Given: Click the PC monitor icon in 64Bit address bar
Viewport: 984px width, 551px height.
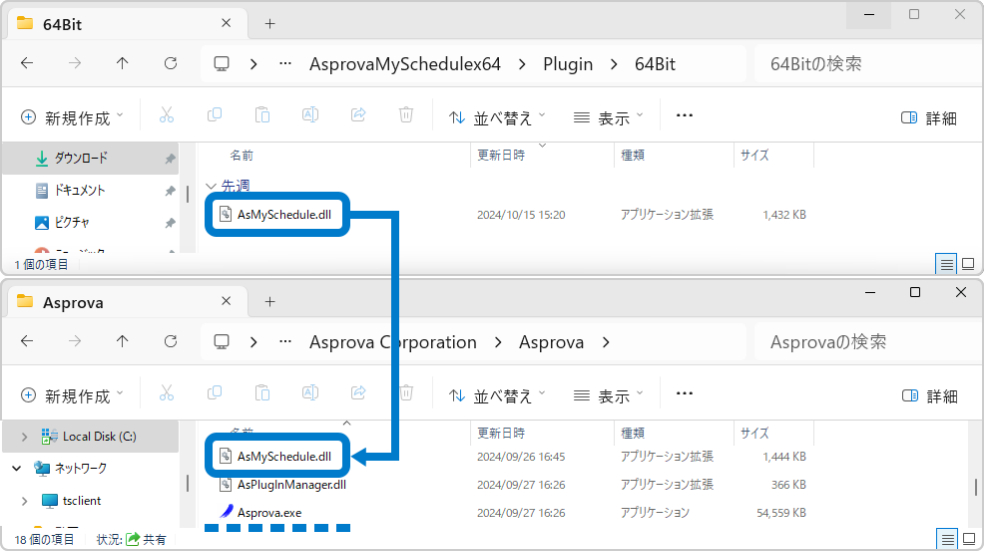Looking at the screenshot, I should pos(222,63).
